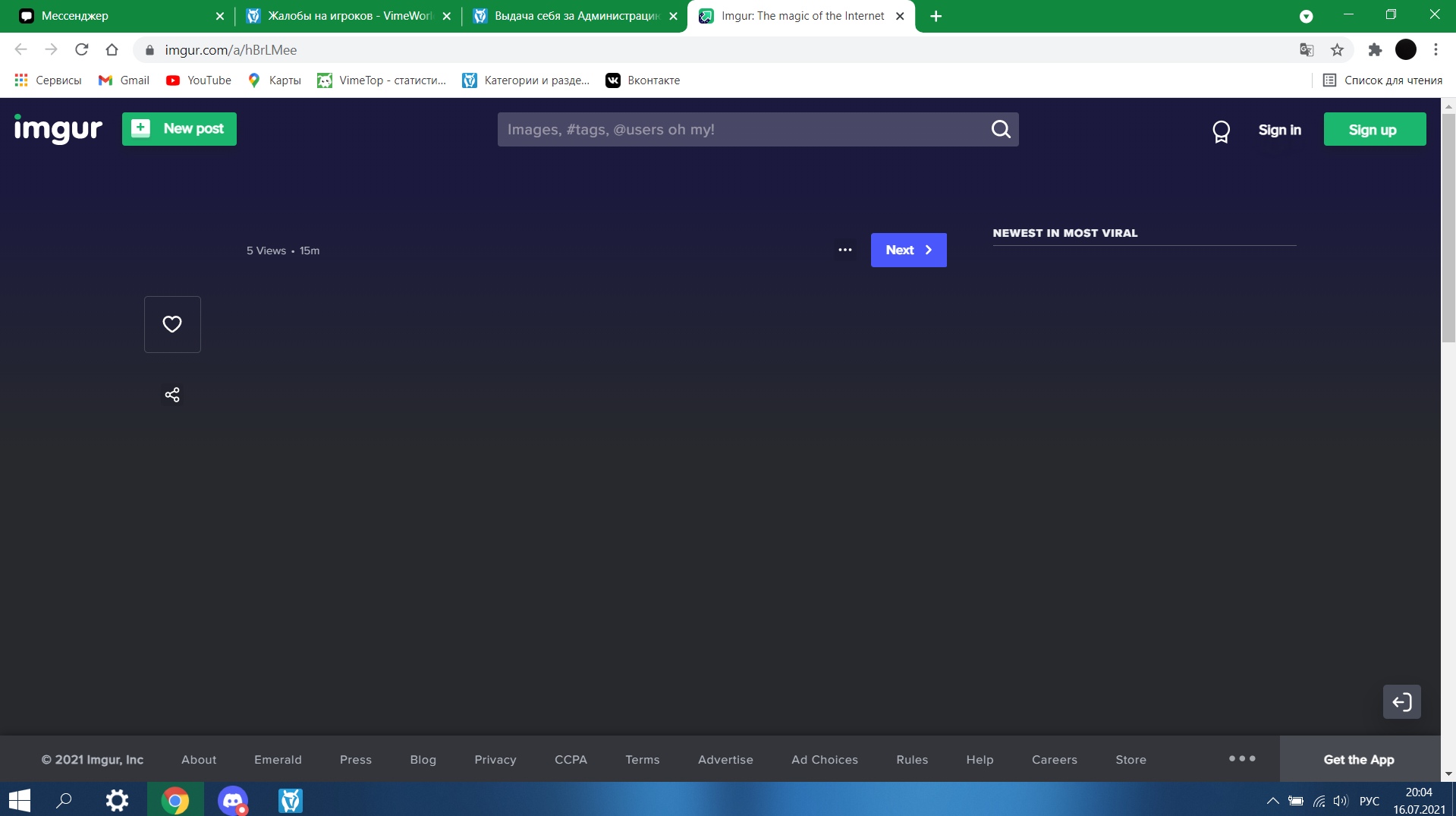Click the Google Translate icon in address bar

tap(1307, 50)
